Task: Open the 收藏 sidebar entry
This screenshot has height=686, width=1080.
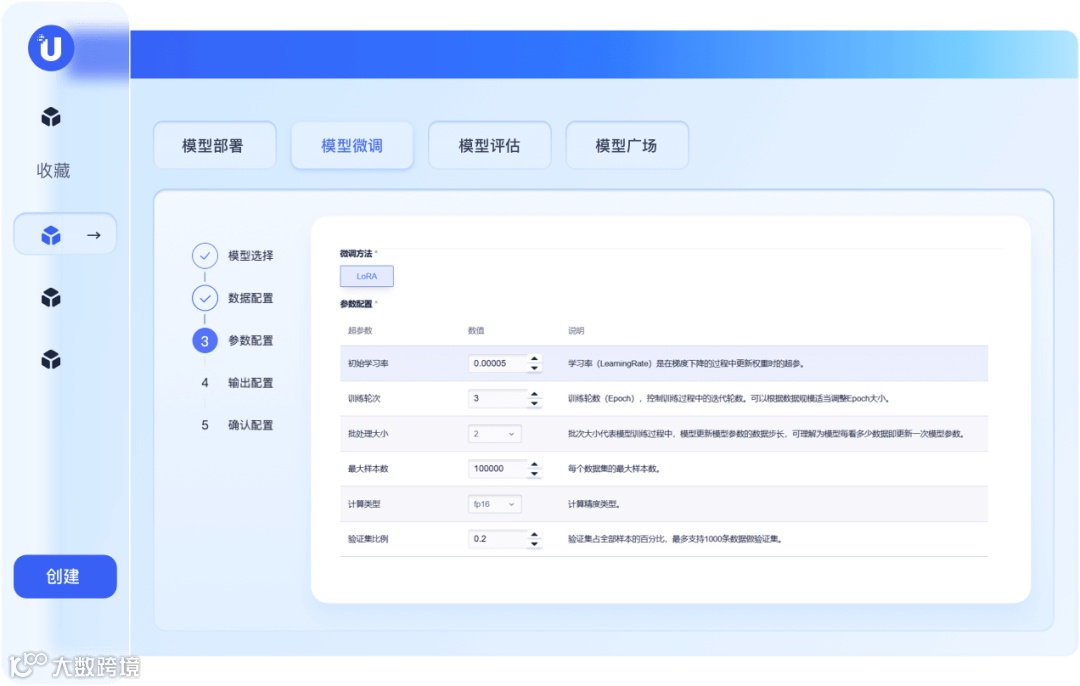Action: point(53,170)
